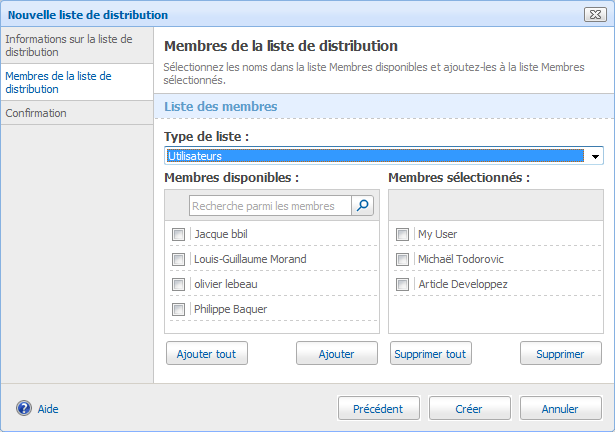Click the Supprimer tout button
615x432 pixels.
430,354
